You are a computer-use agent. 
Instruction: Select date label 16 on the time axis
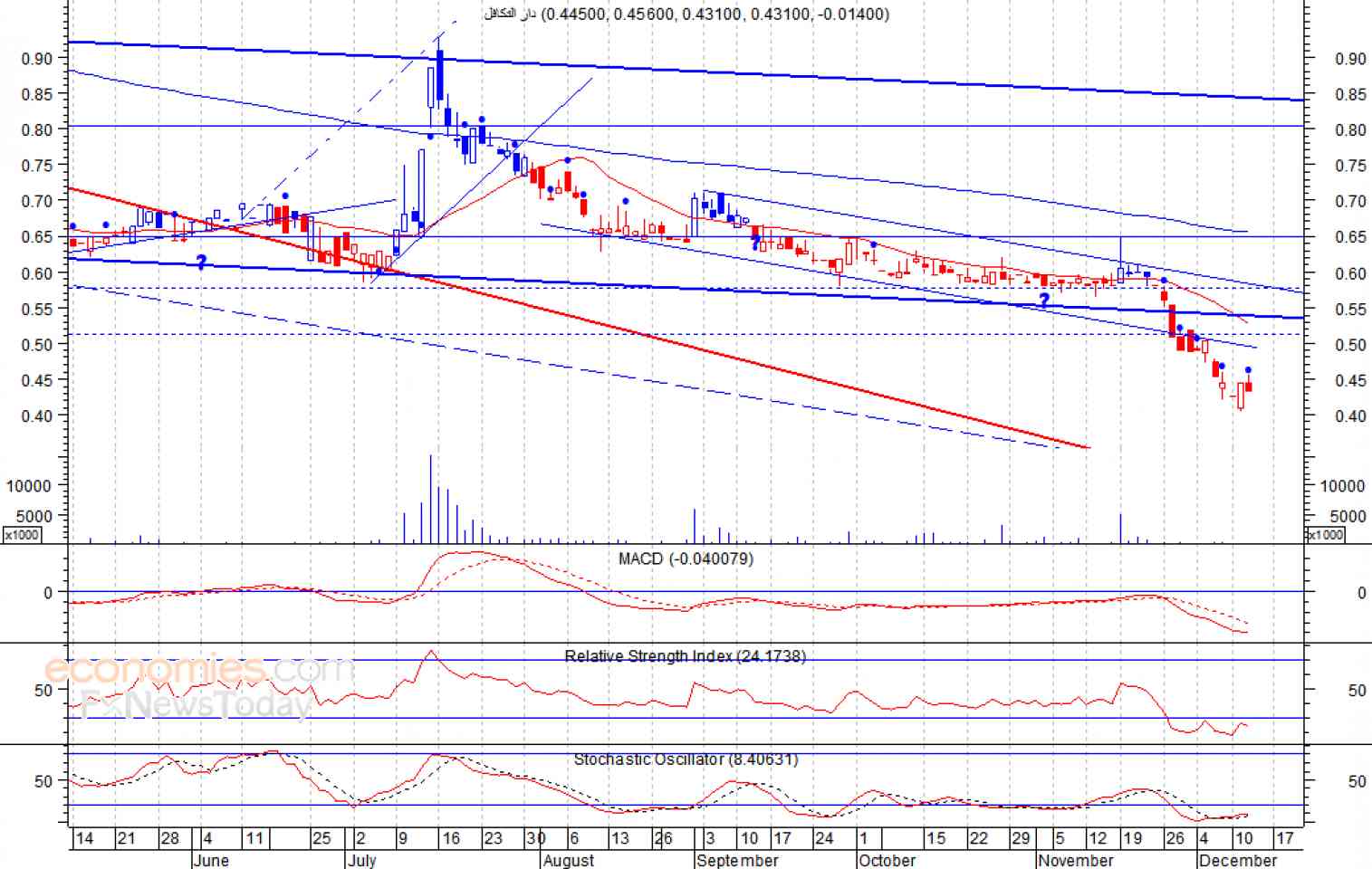(x=451, y=838)
